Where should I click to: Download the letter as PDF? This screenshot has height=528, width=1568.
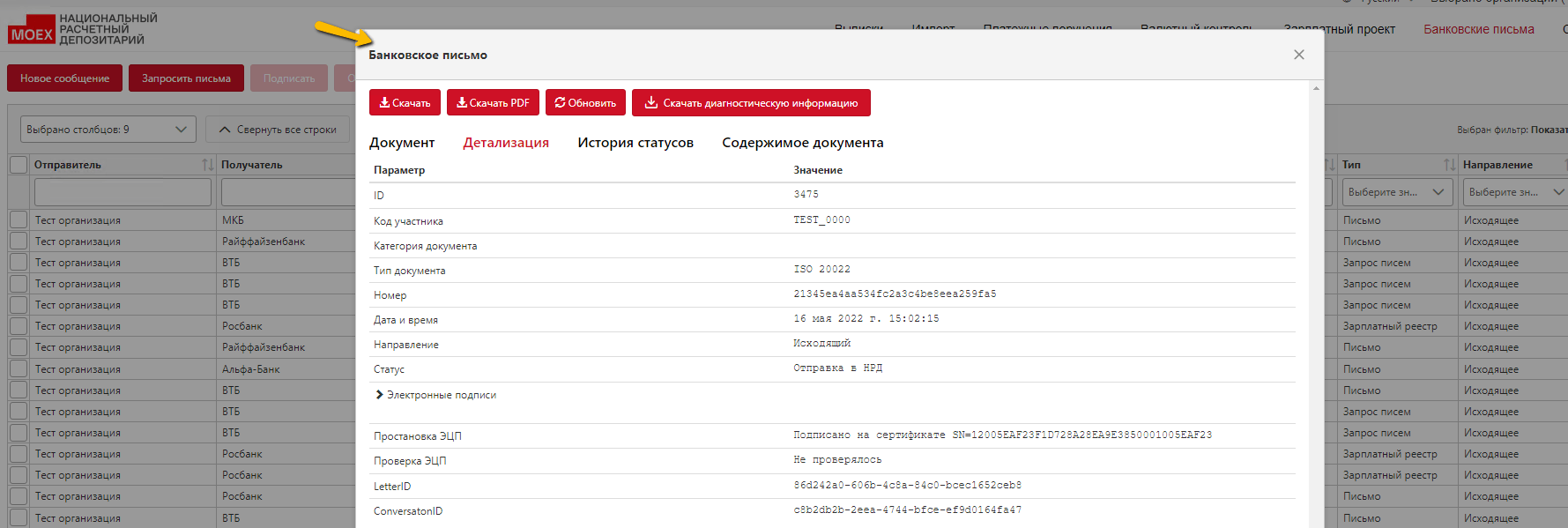point(493,103)
